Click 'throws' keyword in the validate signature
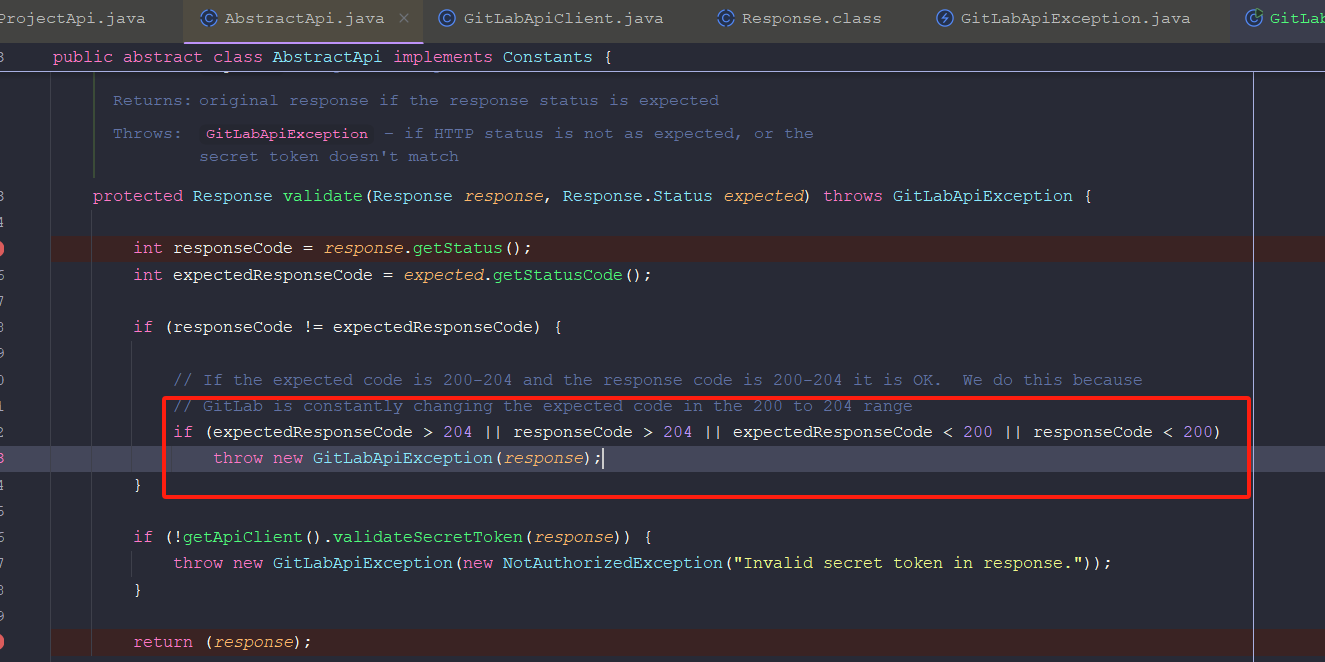 point(853,196)
